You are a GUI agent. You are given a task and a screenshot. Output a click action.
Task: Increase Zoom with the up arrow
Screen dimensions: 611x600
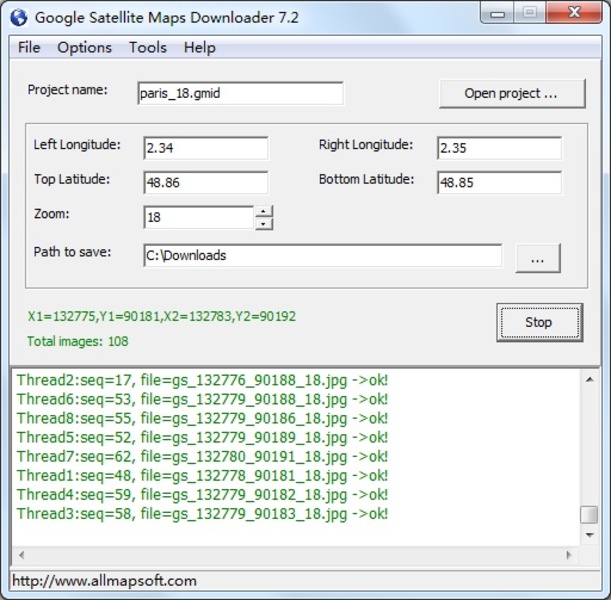[264, 212]
